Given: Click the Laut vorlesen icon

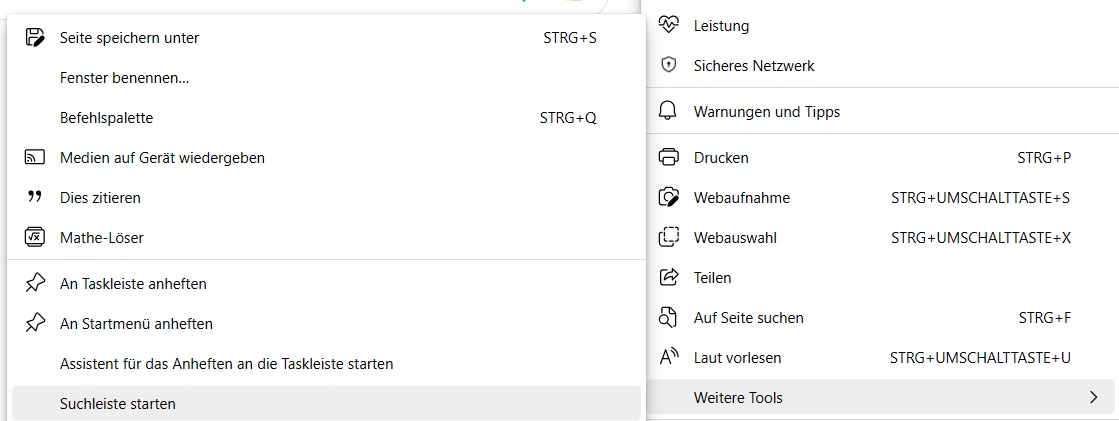Looking at the screenshot, I should (669, 358).
